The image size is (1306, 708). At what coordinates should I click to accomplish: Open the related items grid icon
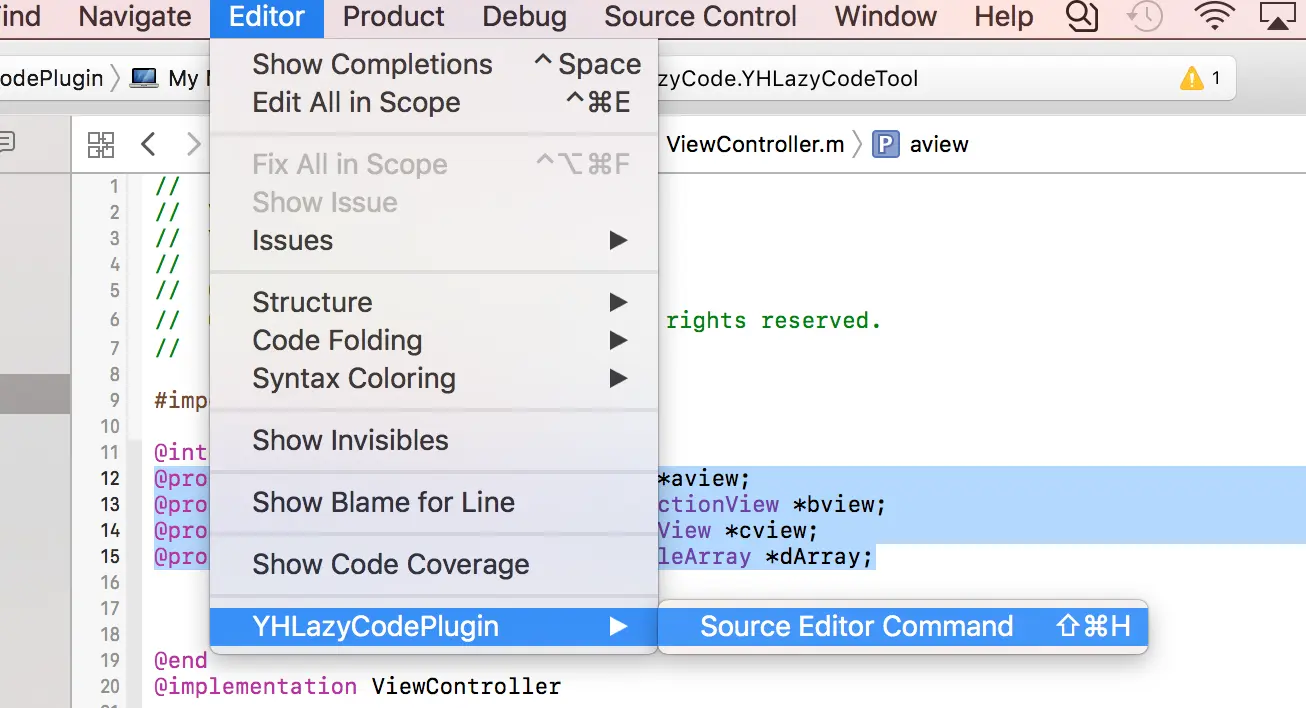pyautogui.click(x=101, y=144)
